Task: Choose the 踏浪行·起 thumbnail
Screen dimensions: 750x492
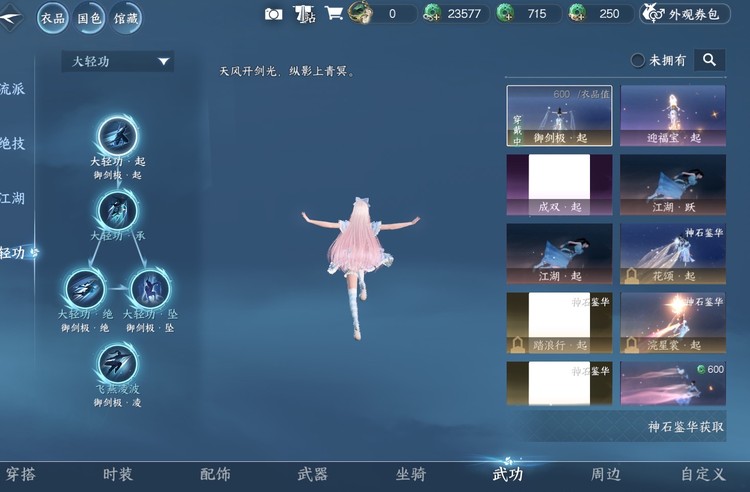Action: [559, 323]
